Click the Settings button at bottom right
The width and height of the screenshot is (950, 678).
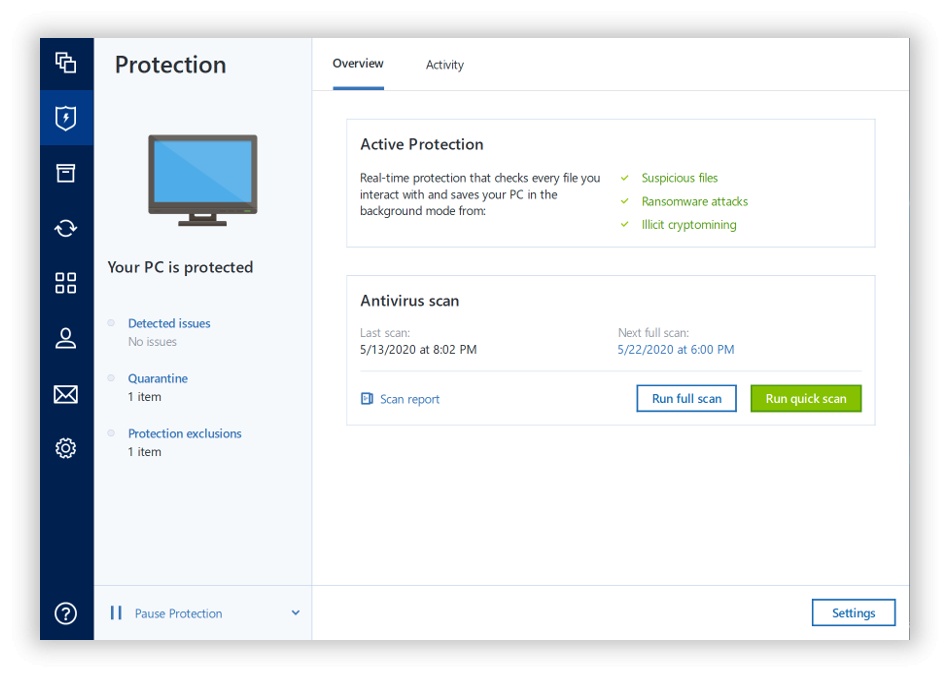click(853, 613)
